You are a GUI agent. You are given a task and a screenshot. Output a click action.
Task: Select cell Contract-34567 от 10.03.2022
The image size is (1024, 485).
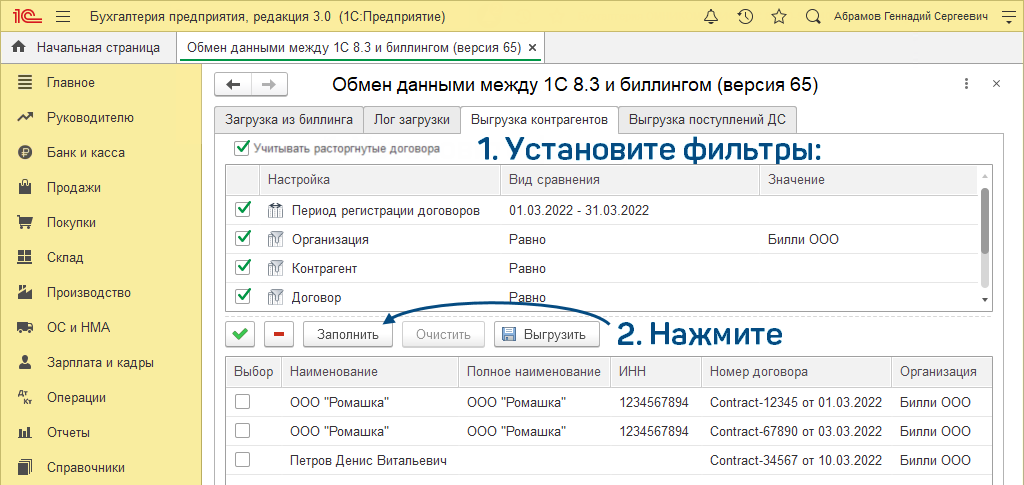tap(796, 461)
